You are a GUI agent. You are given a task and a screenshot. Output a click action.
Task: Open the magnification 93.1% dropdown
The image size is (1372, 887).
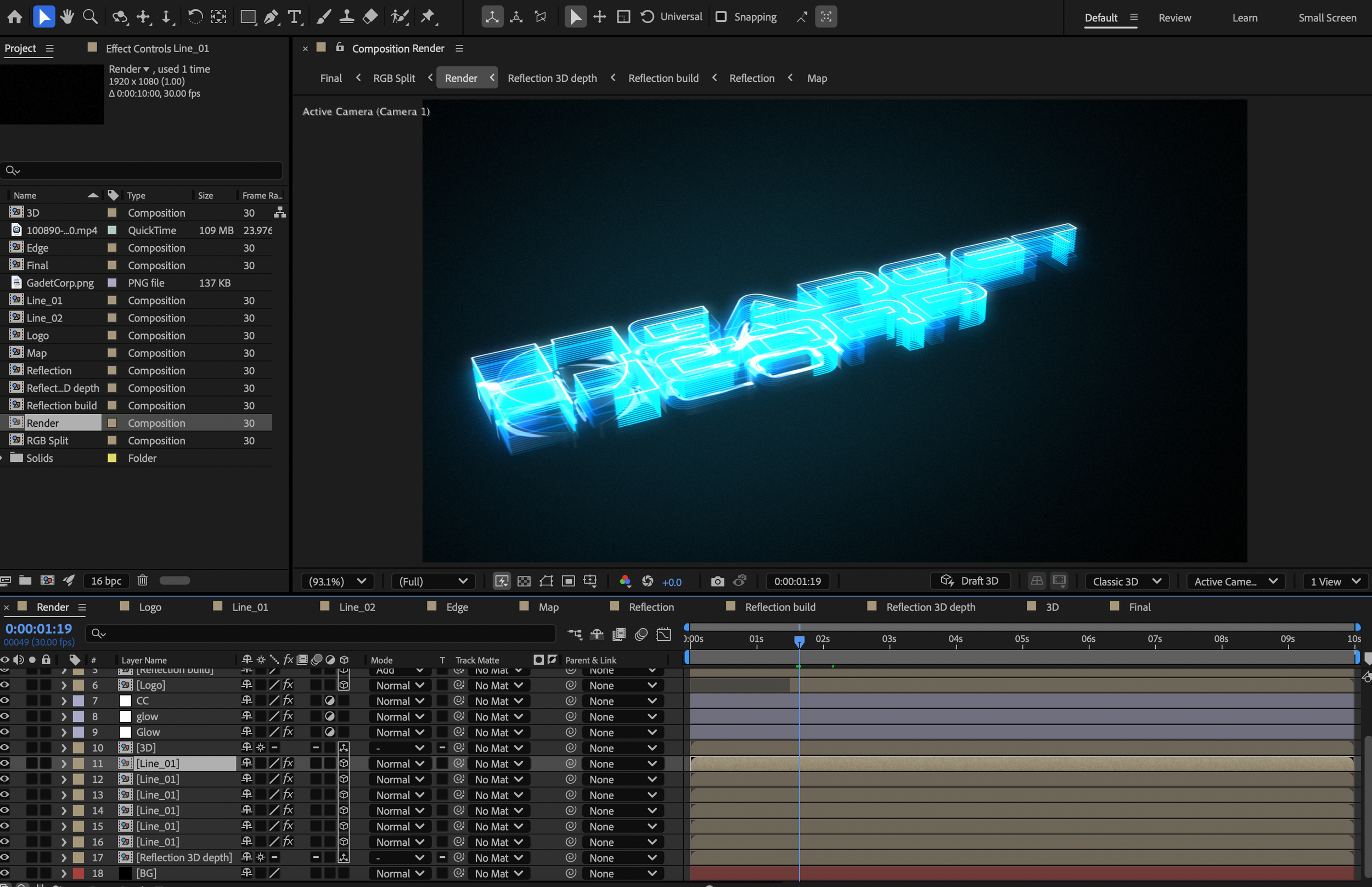point(337,581)
